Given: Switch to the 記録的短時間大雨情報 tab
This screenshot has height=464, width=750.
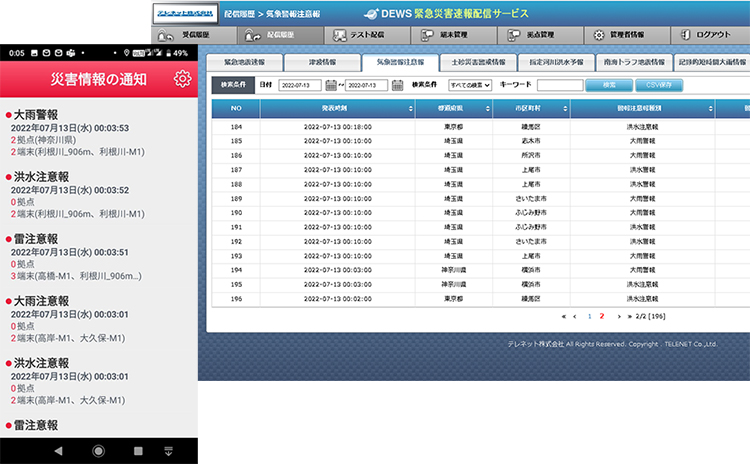Looking at the screenshot, I should (712, 62).
